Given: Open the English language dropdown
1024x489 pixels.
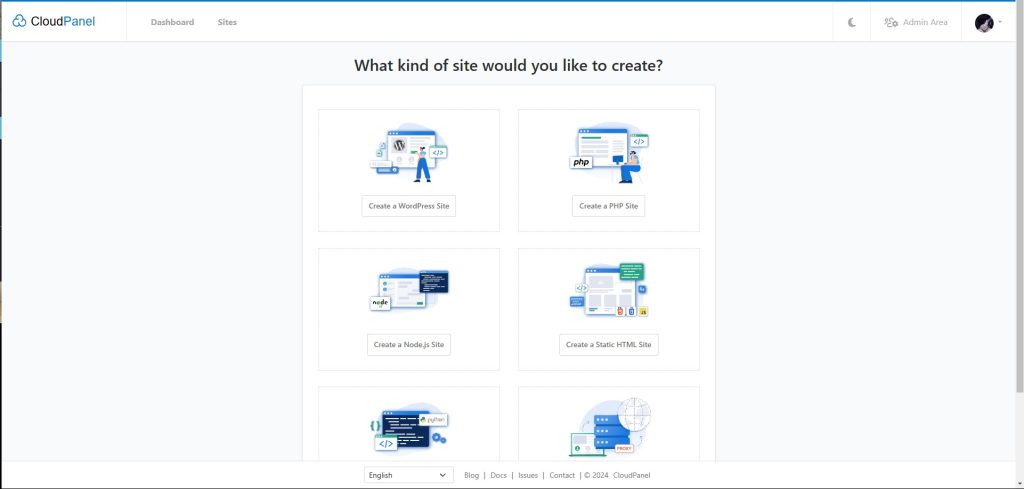Looking at the screenshot, I should pos(408,475).
